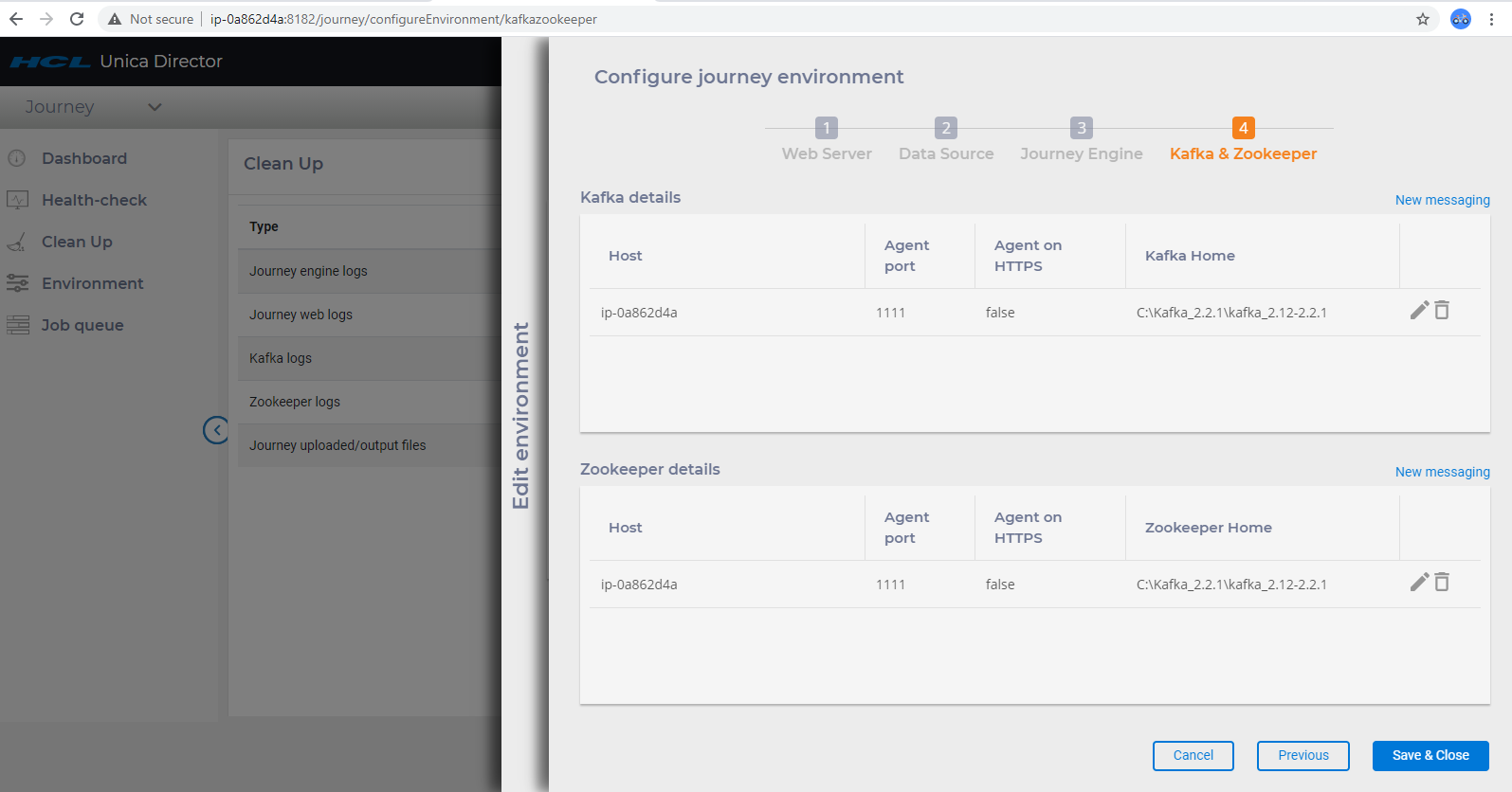Click the Save & Close button
The height and width of the screenshot is (792, 1512).
coord(1430,755)
